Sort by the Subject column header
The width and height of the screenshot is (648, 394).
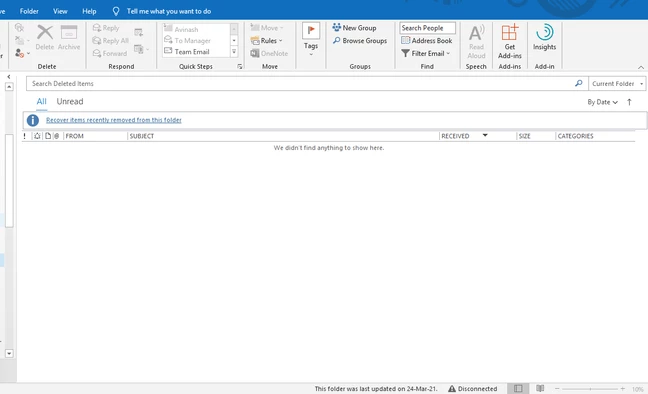(283, 136)
